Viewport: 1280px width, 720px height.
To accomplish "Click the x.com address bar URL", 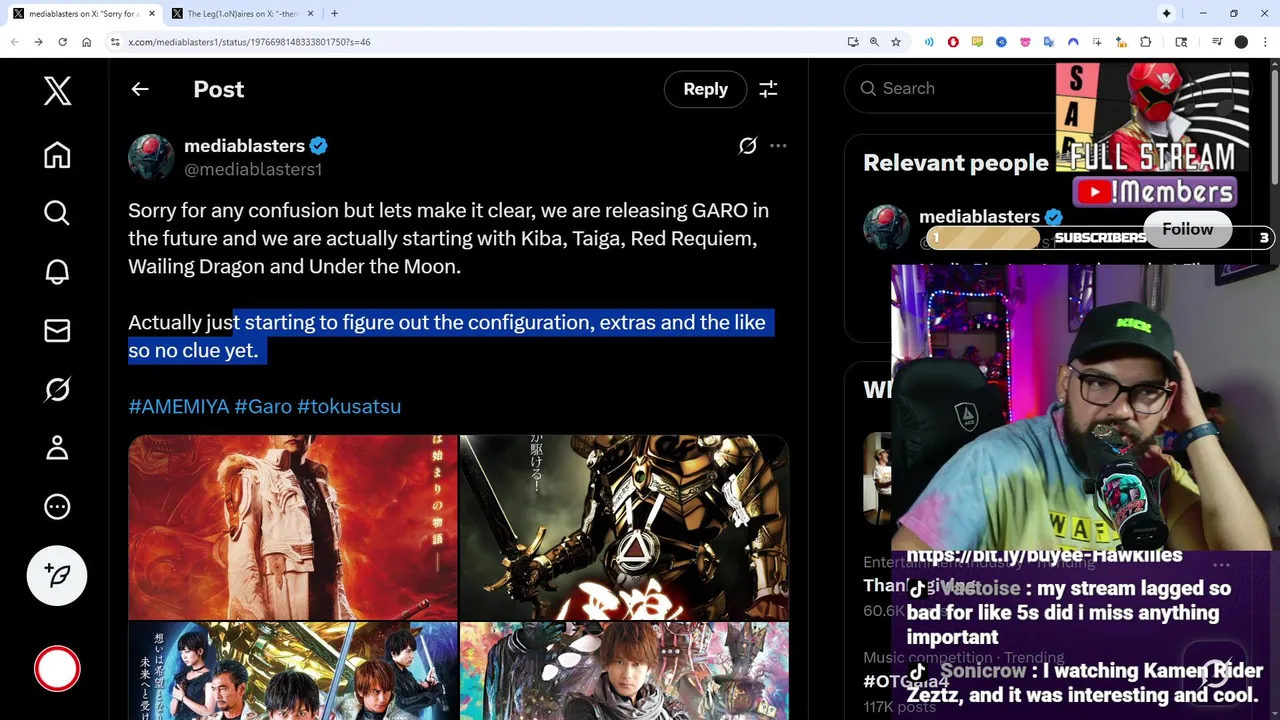I will coord(249,42).
